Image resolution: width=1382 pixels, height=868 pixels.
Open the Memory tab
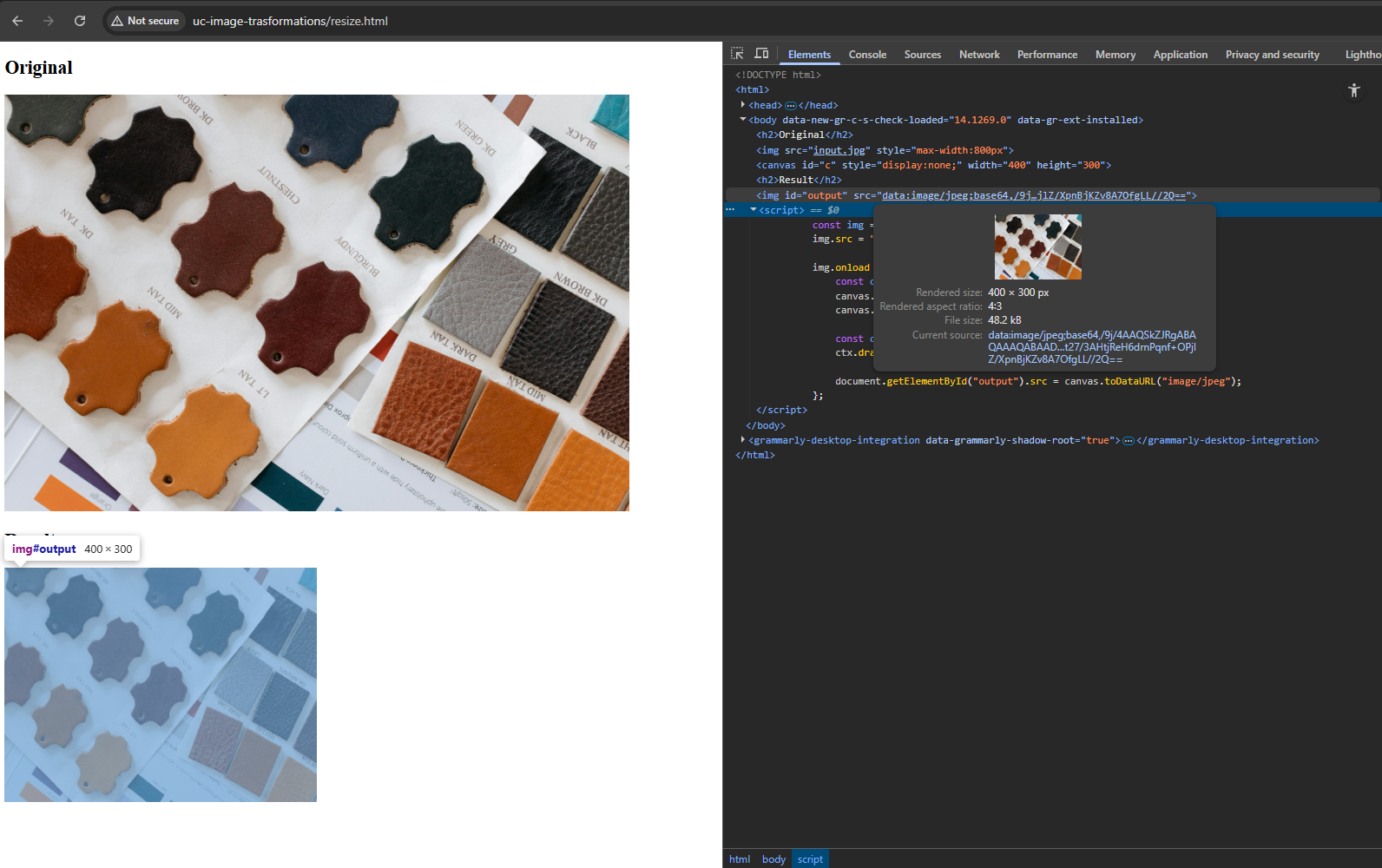point(1115,55)
